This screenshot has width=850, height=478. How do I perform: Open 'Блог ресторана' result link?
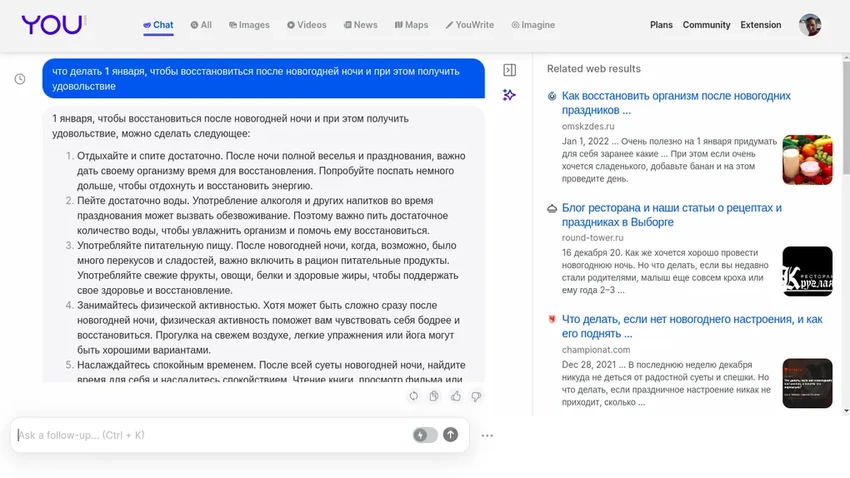672,215
